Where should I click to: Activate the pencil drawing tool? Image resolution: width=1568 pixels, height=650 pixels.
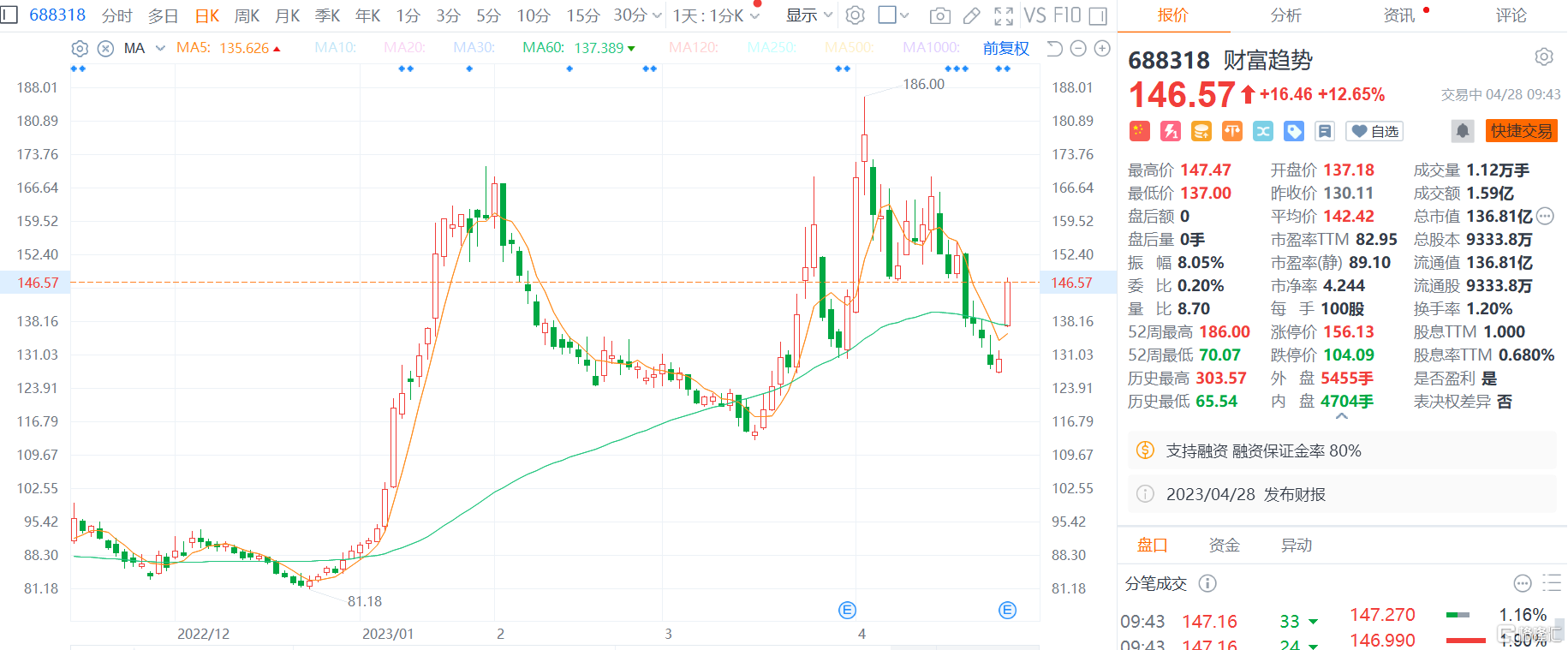coord(971,15)
